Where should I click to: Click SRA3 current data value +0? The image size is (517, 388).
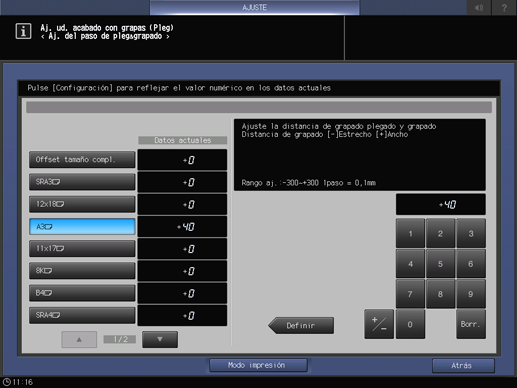(x=182, y=182)
